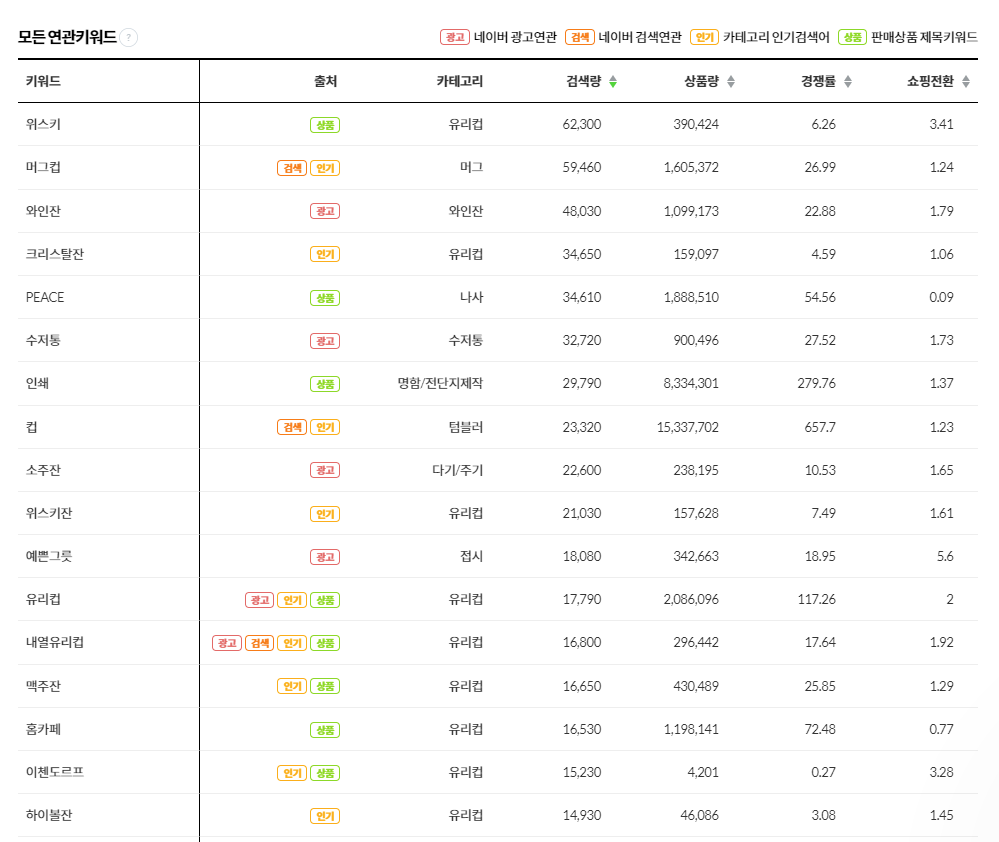Click the 상품 badge in the 위스키 row
The width and height of the screenshot is (999, 842).
(325, 125)
